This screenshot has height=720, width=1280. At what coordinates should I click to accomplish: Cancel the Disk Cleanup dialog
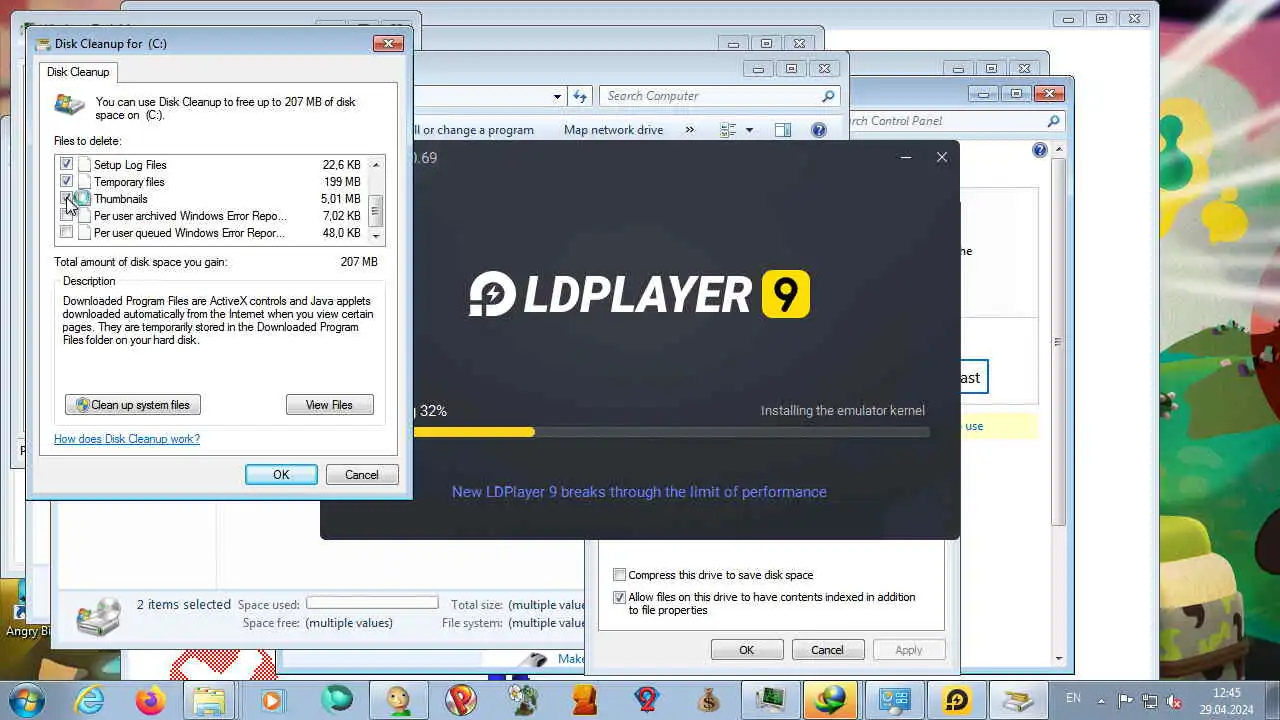[x=362, y=475]
